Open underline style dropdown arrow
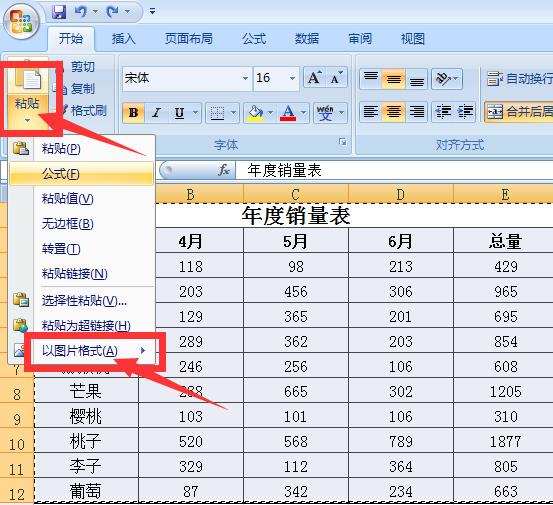 (x=195, y=113)
